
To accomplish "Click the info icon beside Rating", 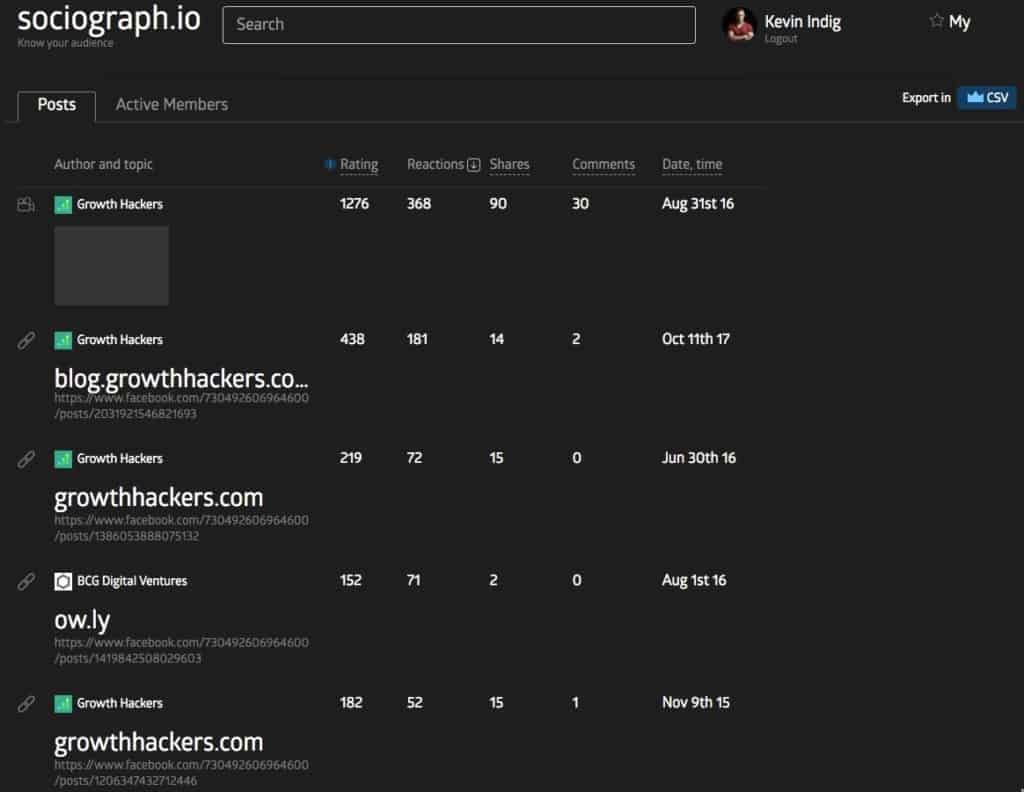I will tap(330, 164).
